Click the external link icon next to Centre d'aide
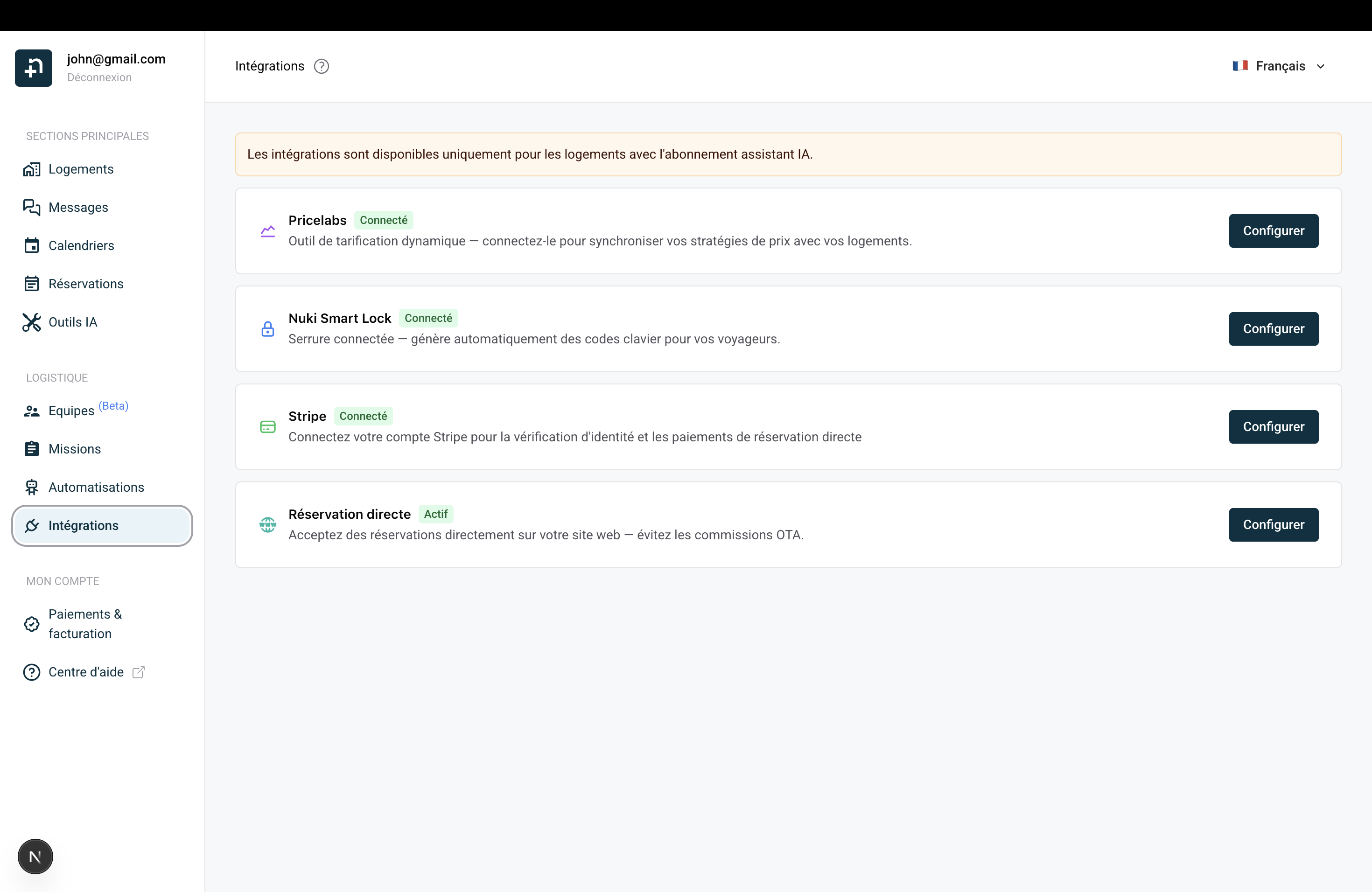 click(138, 672)
